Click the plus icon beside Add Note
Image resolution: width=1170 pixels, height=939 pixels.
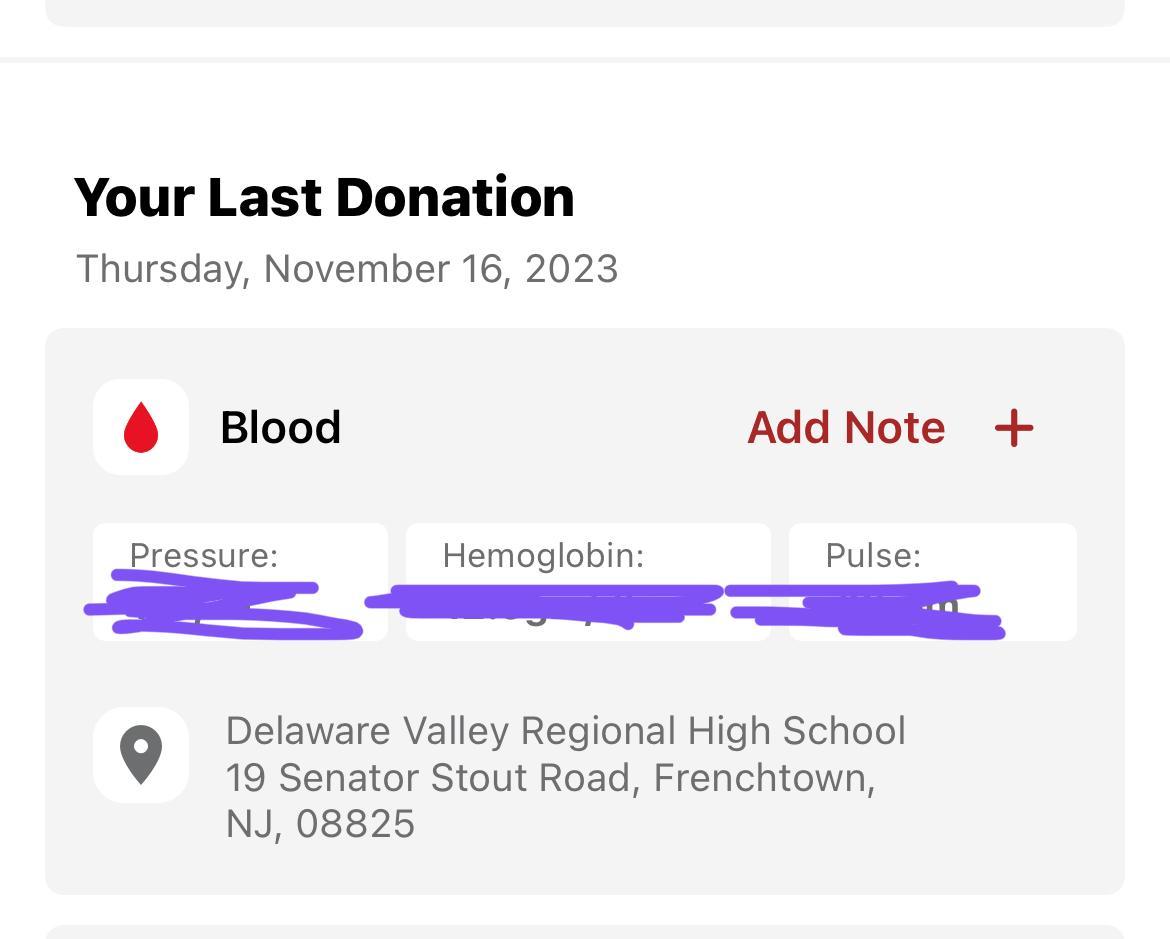[1013, 428]
